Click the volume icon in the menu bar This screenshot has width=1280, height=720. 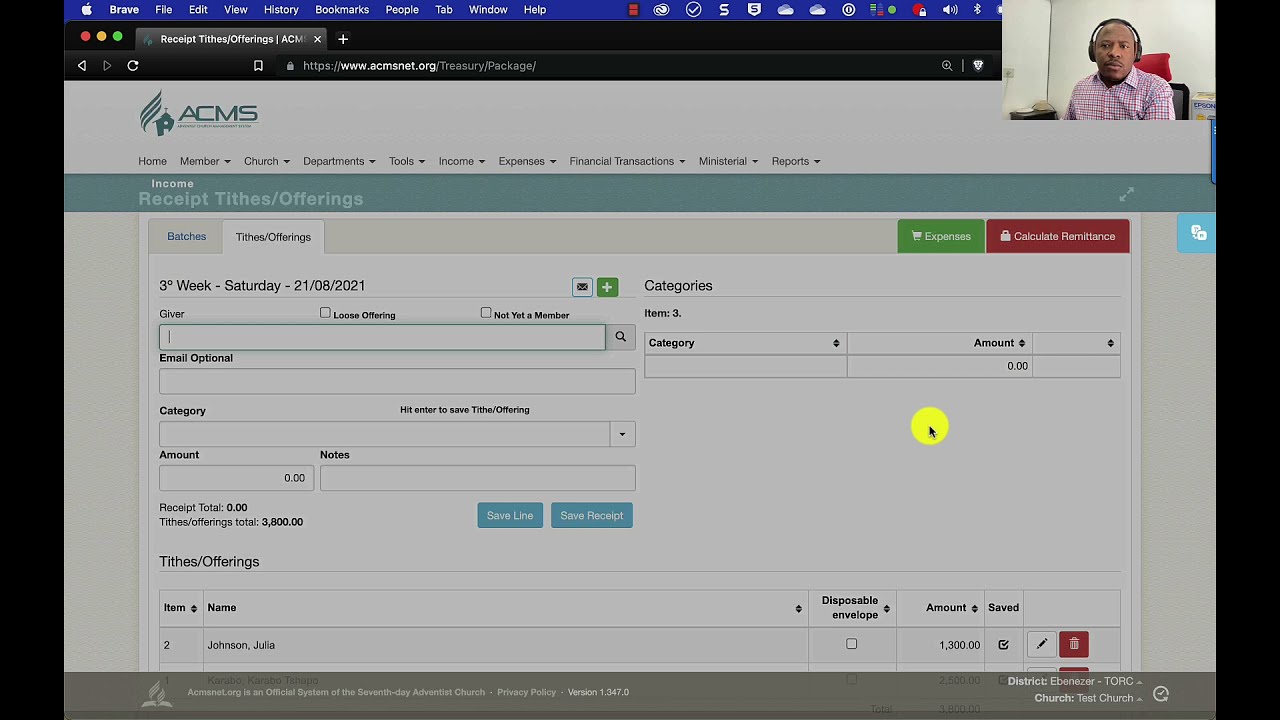click(950, 10)
